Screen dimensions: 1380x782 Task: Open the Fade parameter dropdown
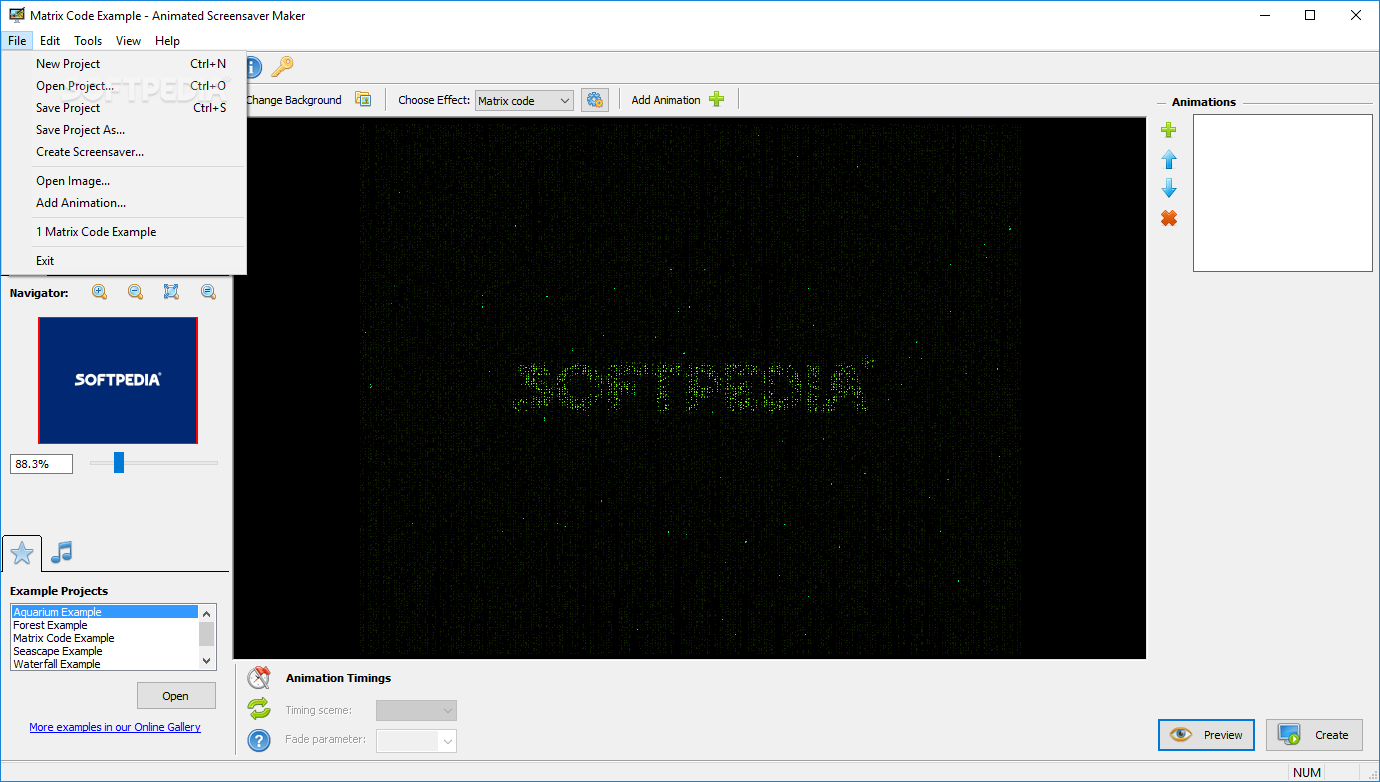(416, 741)
